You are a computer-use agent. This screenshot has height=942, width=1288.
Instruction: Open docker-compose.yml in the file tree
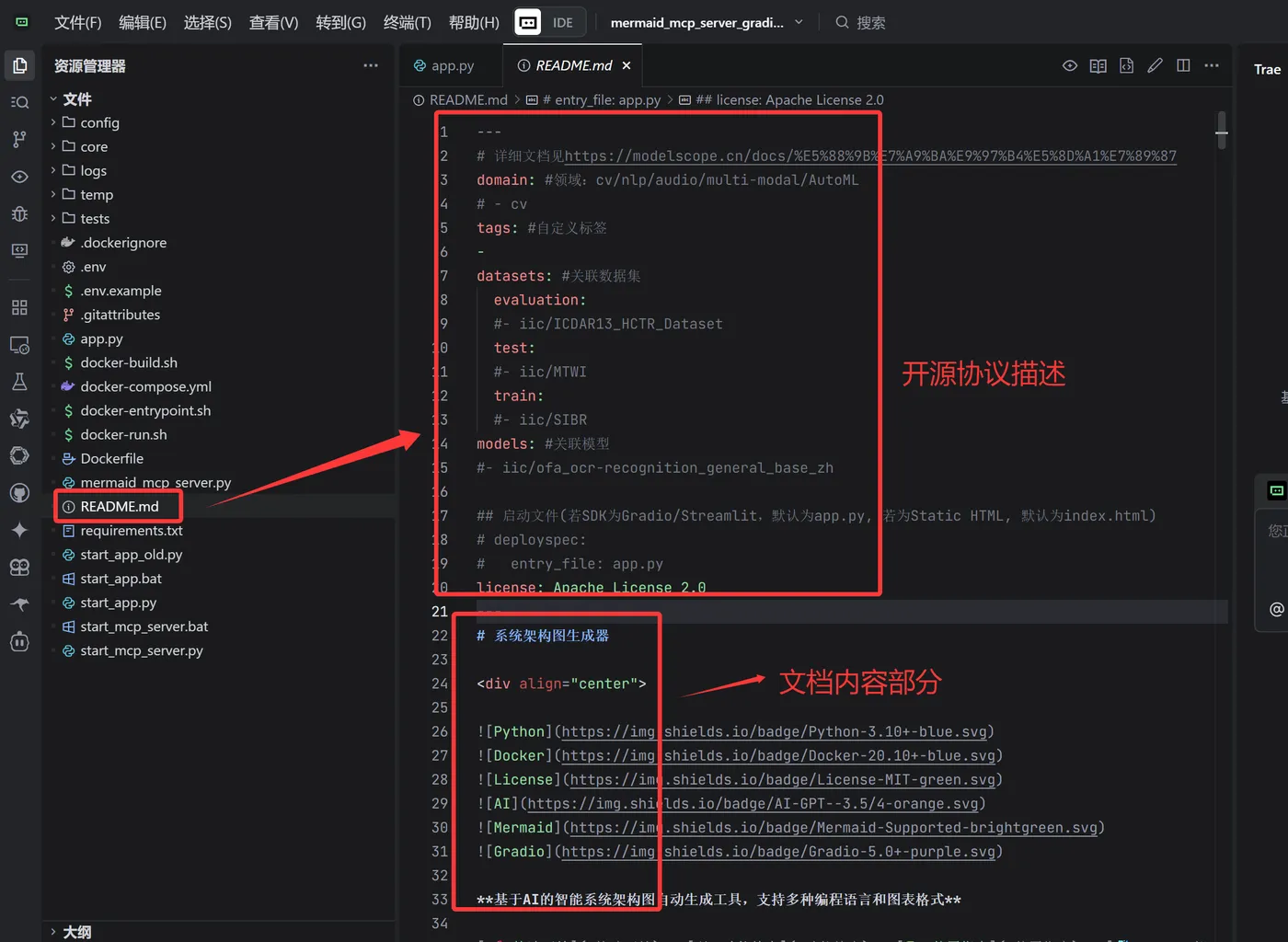click(x=145, y=386)
